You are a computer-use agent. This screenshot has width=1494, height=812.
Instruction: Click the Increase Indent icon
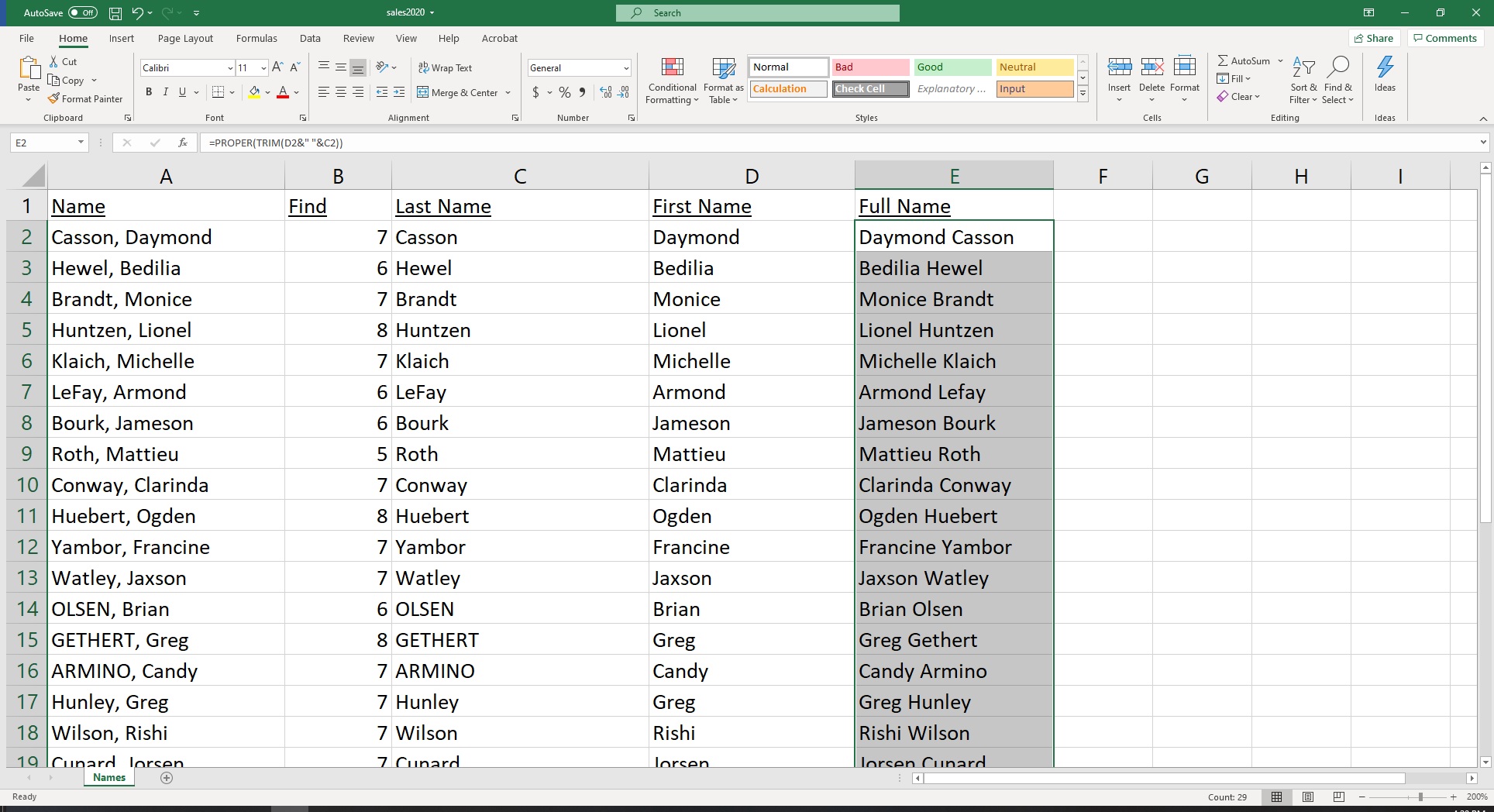click(399, 92)
